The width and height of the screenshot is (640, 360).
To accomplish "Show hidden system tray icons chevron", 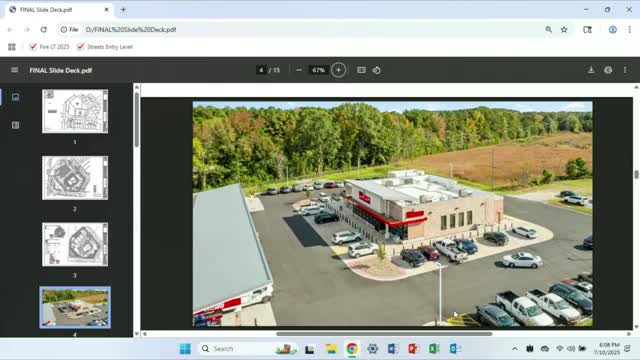I will (515, 349).
